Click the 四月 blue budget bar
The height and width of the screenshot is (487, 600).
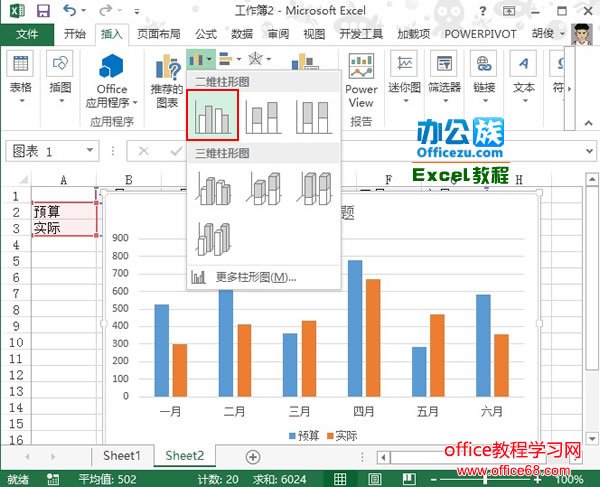[355, 328]
